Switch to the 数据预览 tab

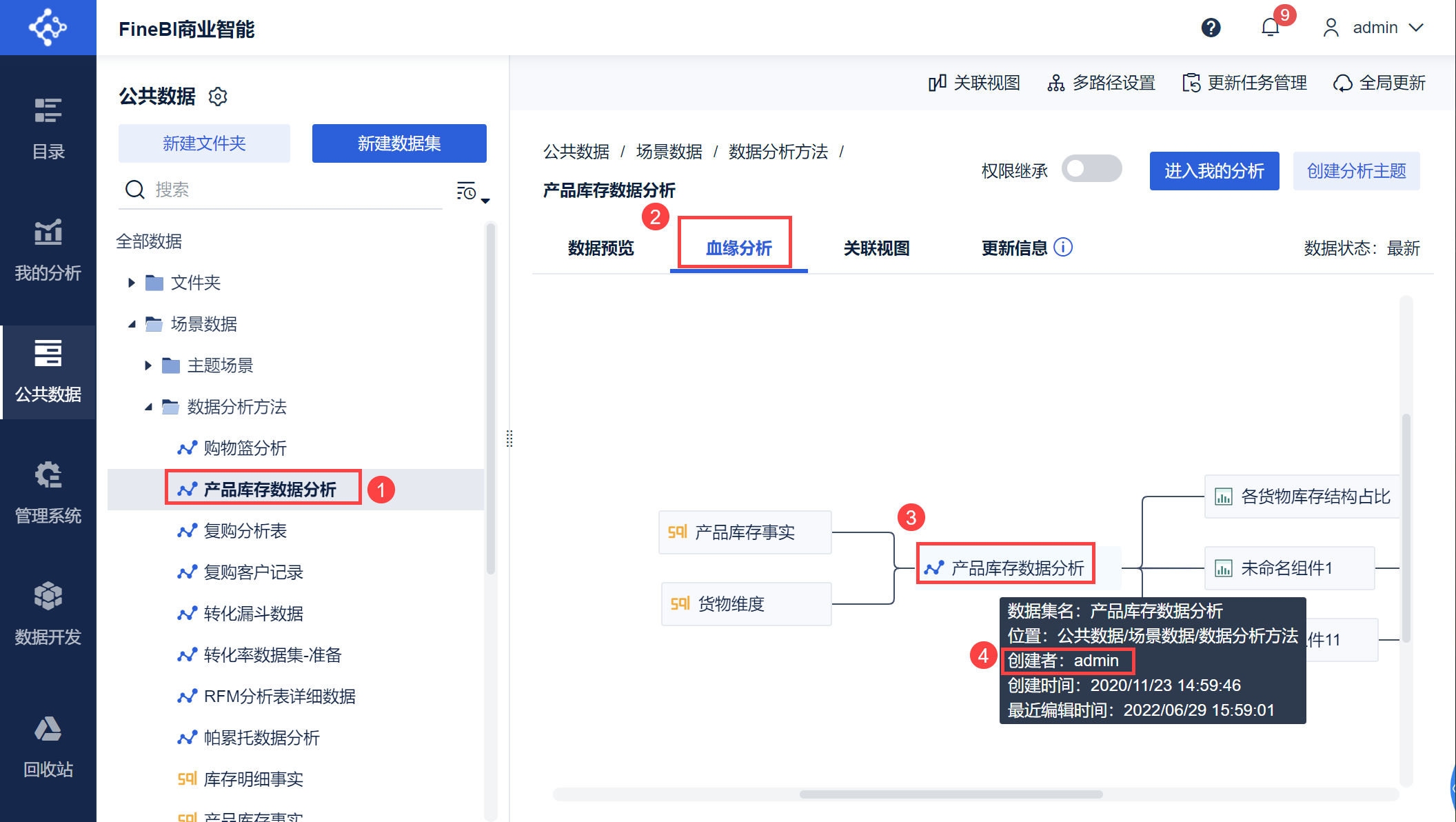(x=600, y=248)
